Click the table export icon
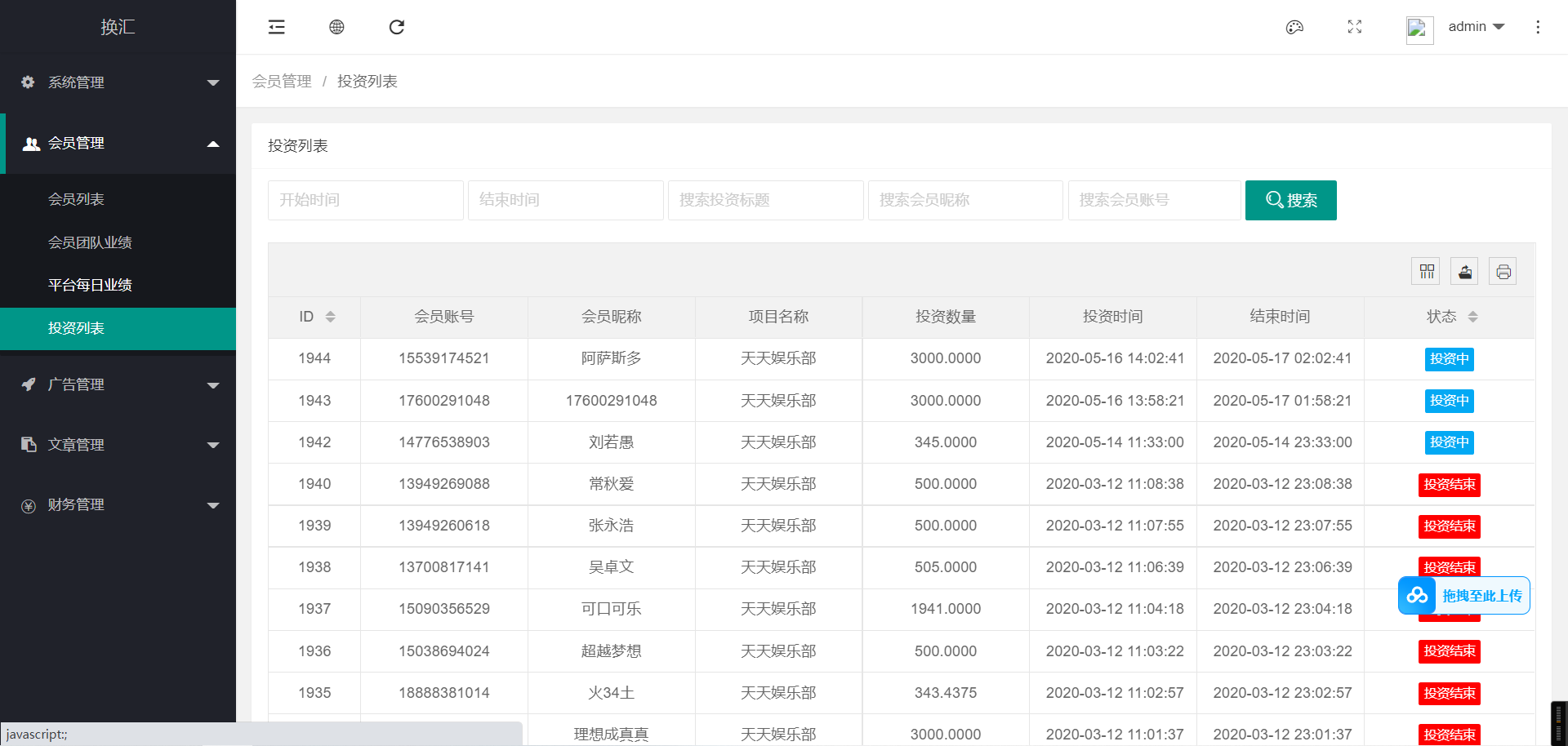Viewport: 1568px width, 746px height. (x=1465, y=272)
